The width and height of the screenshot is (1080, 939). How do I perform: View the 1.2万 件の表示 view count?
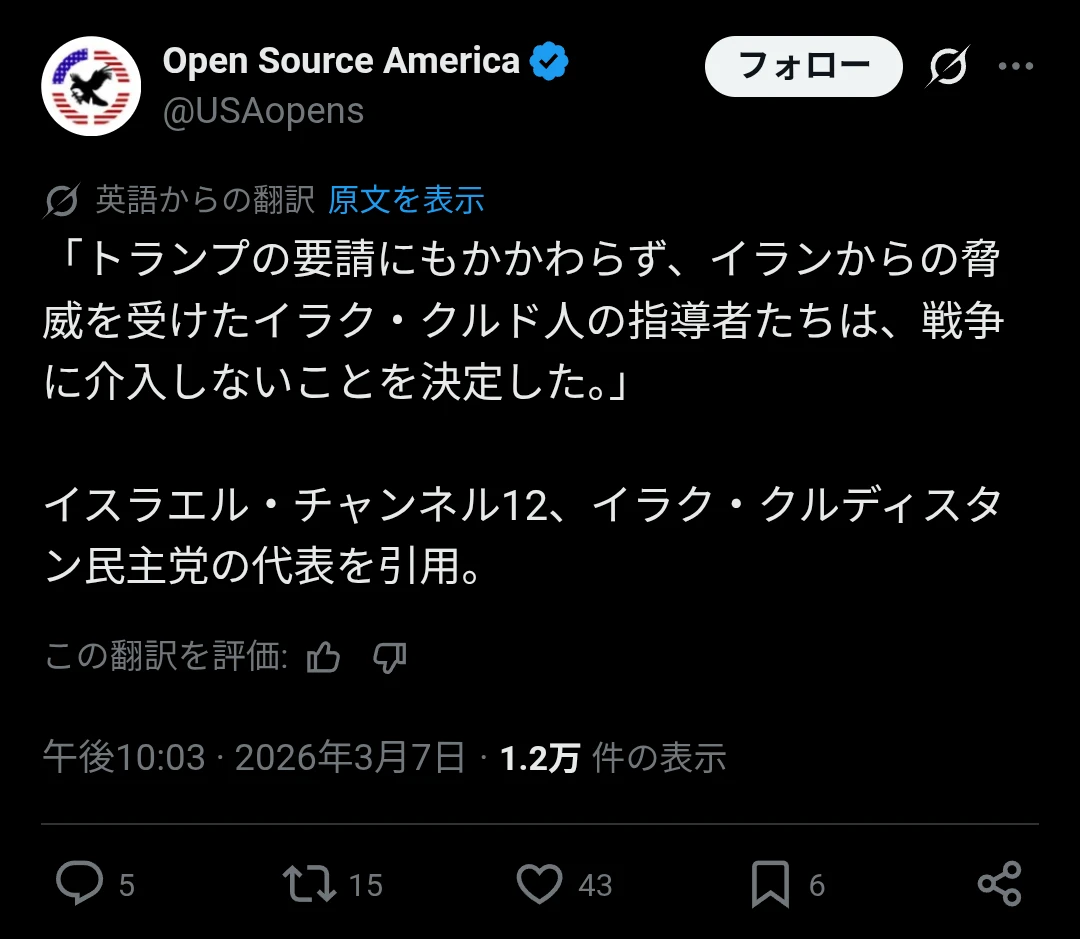[x=612, y=758]
